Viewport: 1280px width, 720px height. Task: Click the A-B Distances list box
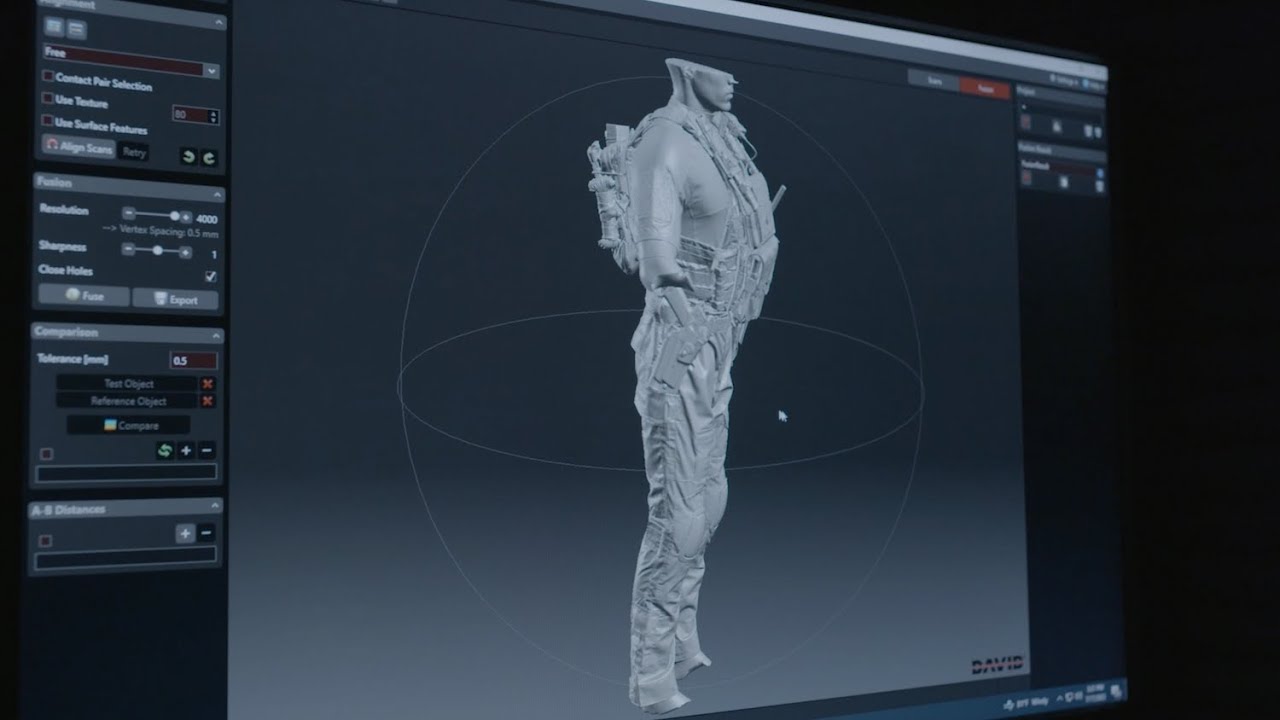[x=125, y=559]
